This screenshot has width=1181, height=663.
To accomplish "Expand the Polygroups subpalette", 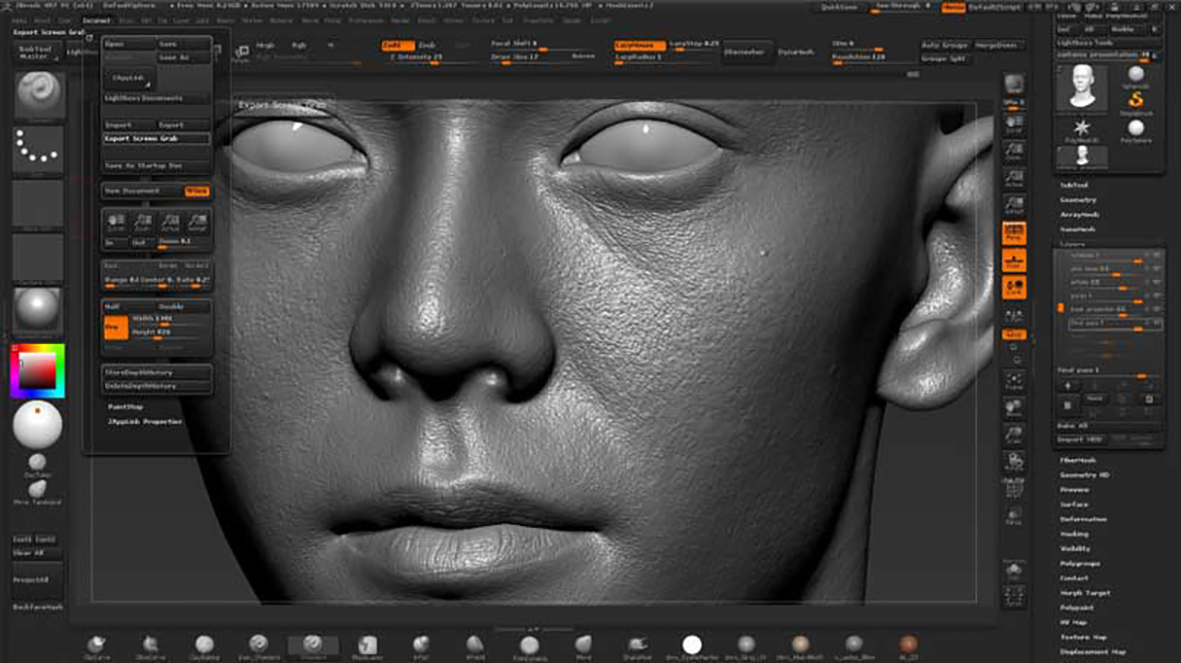I will coord(1080,564).
